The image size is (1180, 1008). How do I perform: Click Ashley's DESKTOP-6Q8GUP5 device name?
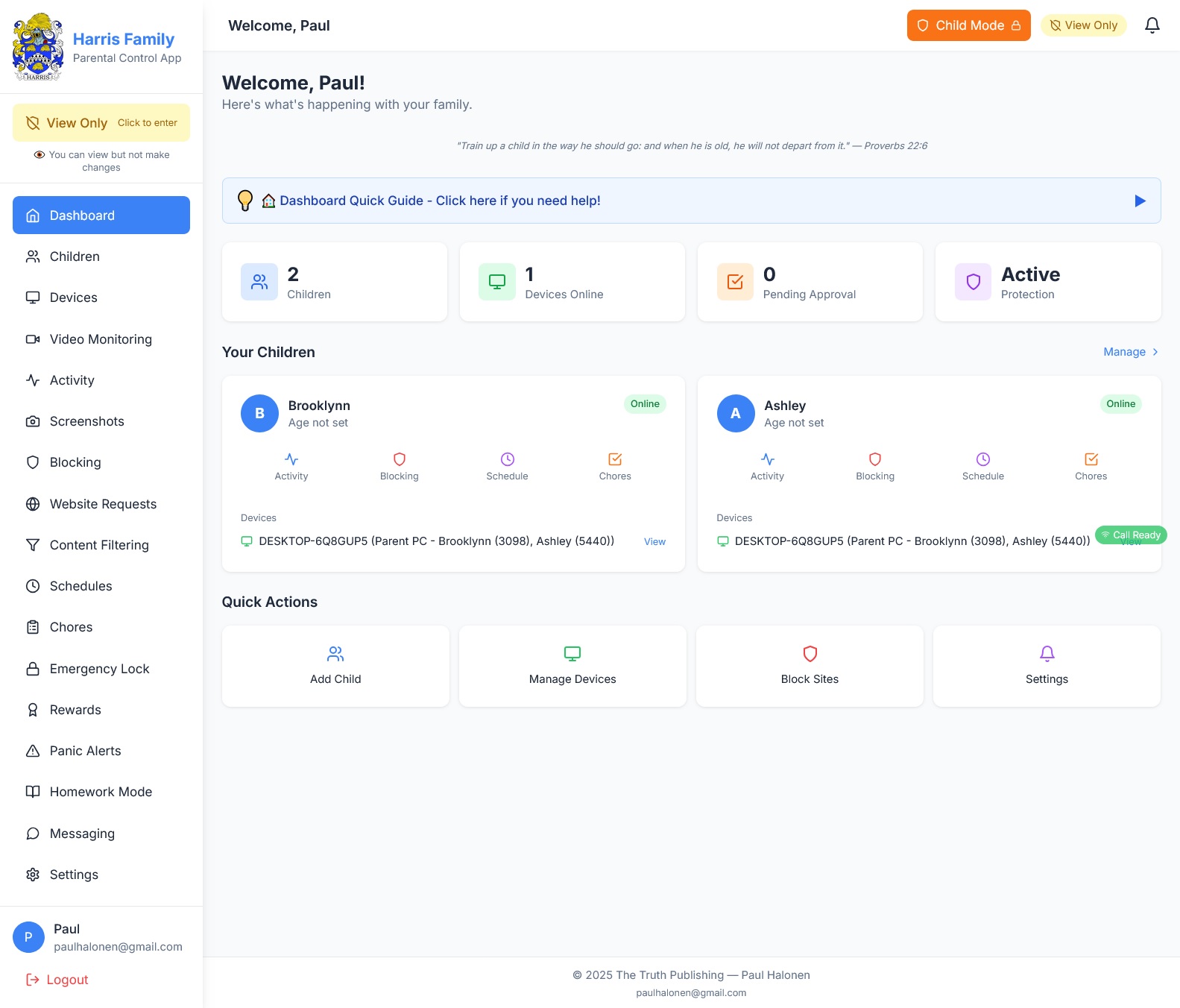click(x=912, y=541)
